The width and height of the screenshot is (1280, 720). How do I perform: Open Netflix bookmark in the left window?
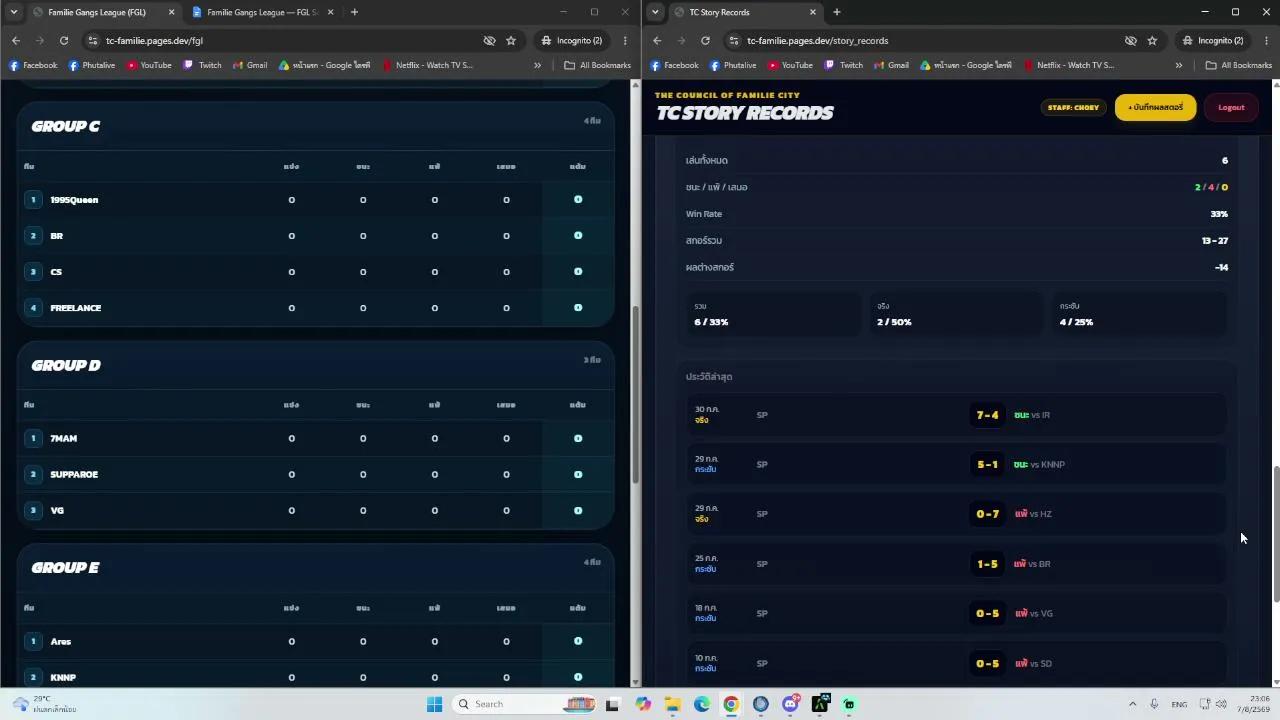427,65
